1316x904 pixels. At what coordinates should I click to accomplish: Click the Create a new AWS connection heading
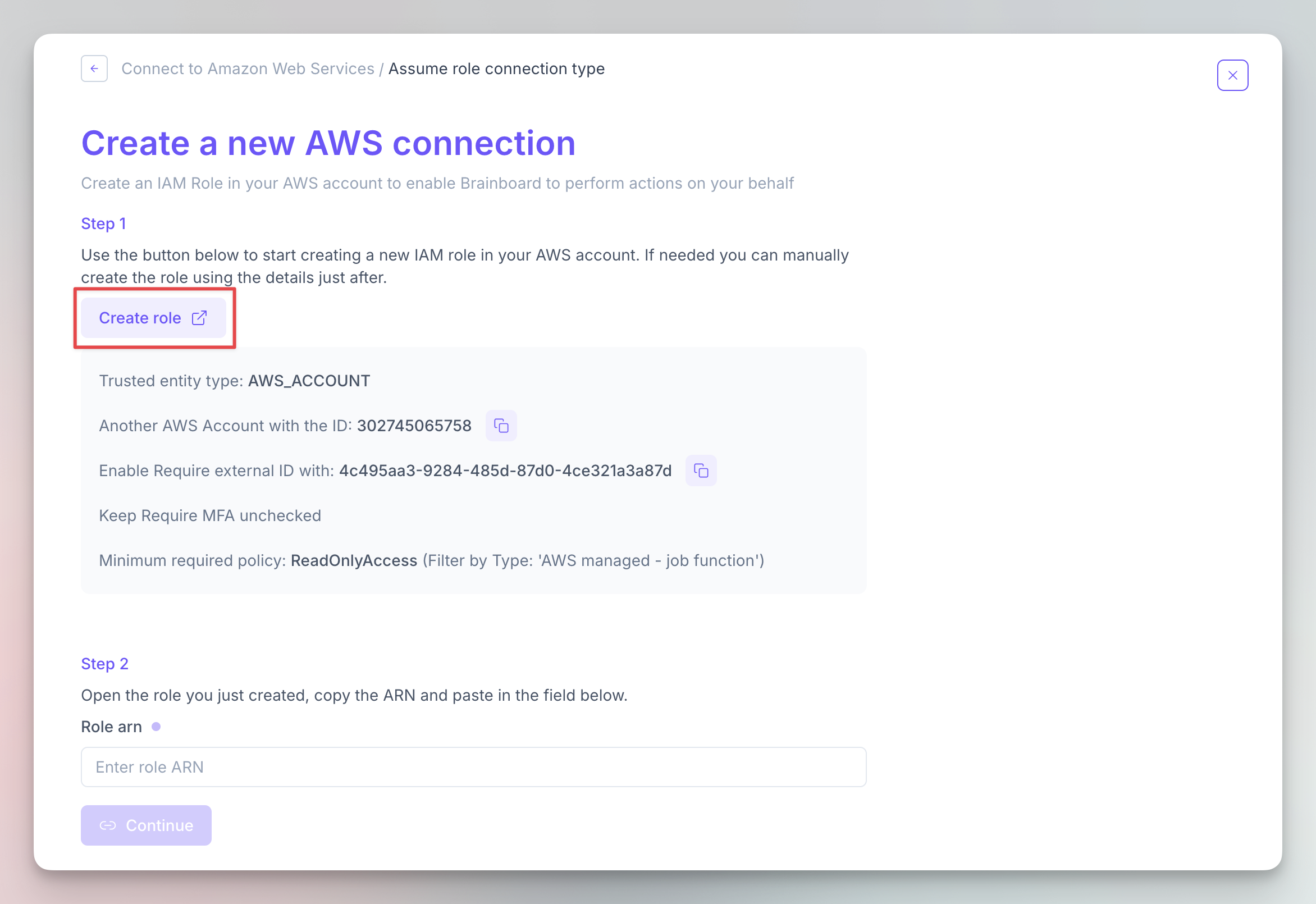pos(328,143)
